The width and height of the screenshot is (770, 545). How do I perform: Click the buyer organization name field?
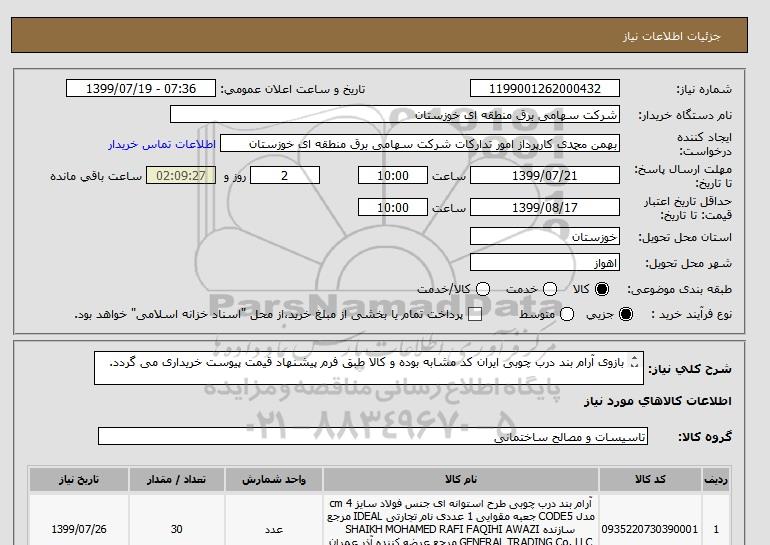point(395,114)
